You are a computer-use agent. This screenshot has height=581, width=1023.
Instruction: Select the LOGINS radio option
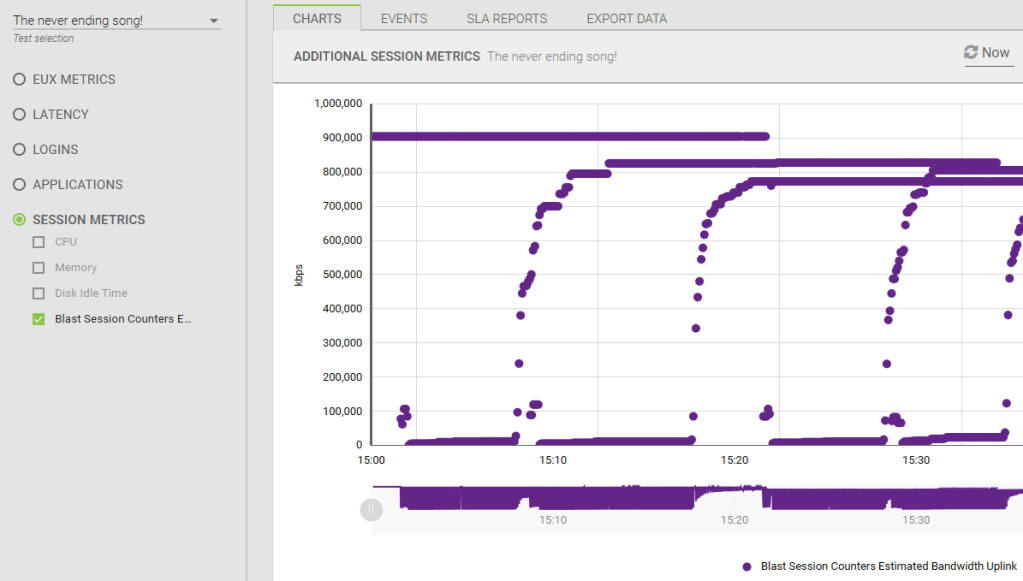19,149
